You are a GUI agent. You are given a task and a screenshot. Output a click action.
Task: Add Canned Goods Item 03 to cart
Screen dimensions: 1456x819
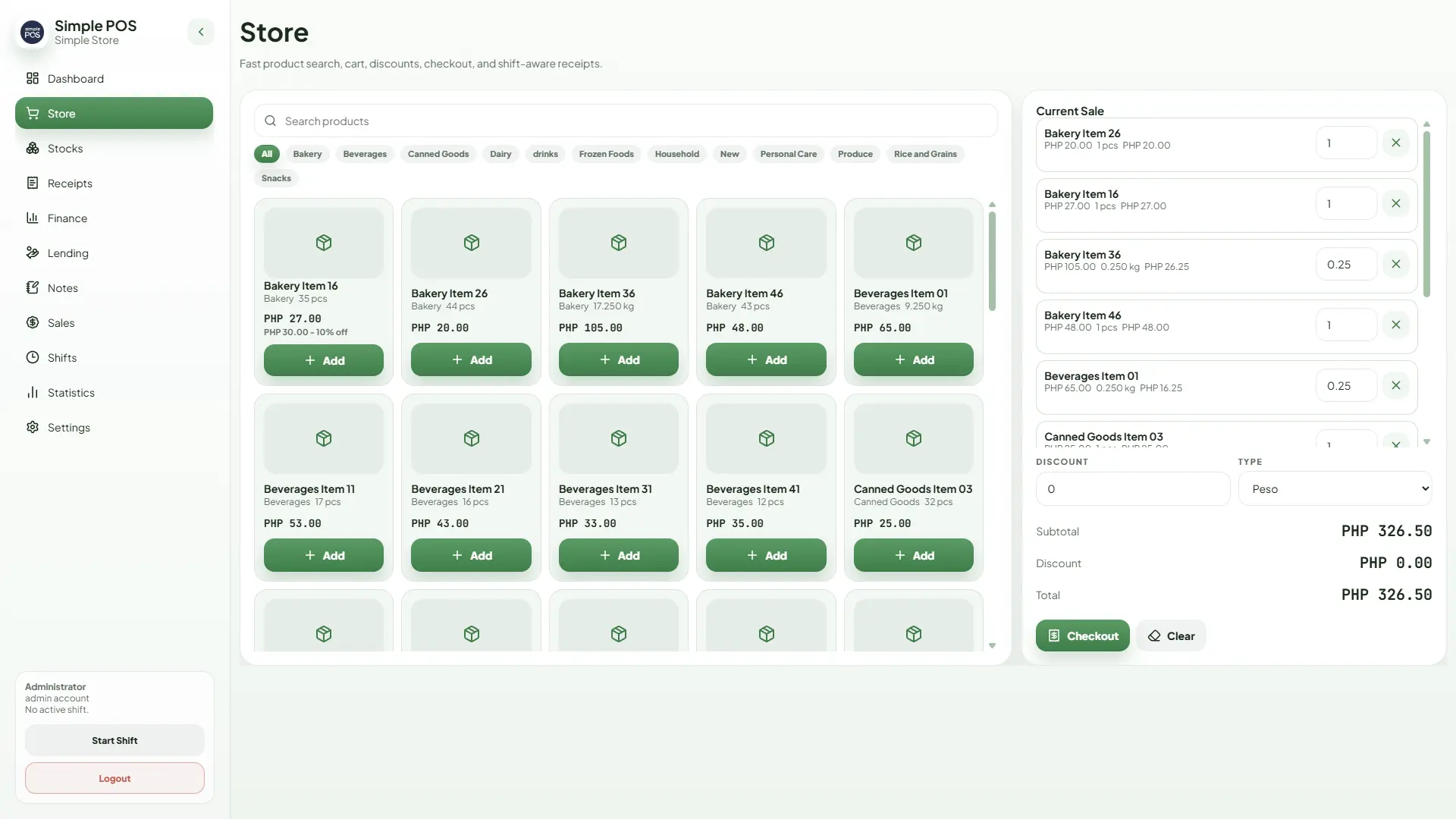[914, 555]
